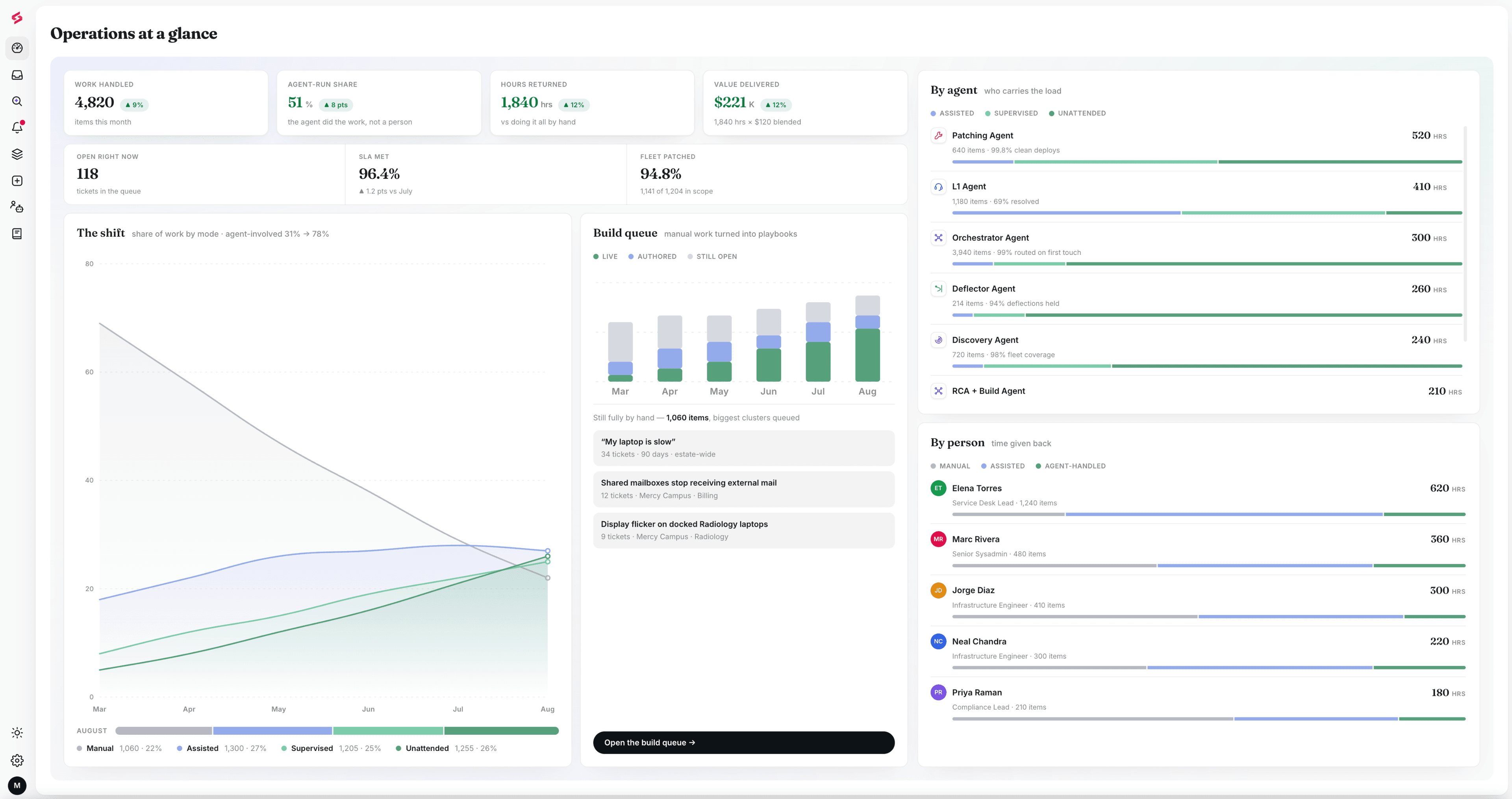The height and width of the screenshot is (799, 1512).
Task: Select the Work Handled 4,820 card
Action: coord(166,103)
